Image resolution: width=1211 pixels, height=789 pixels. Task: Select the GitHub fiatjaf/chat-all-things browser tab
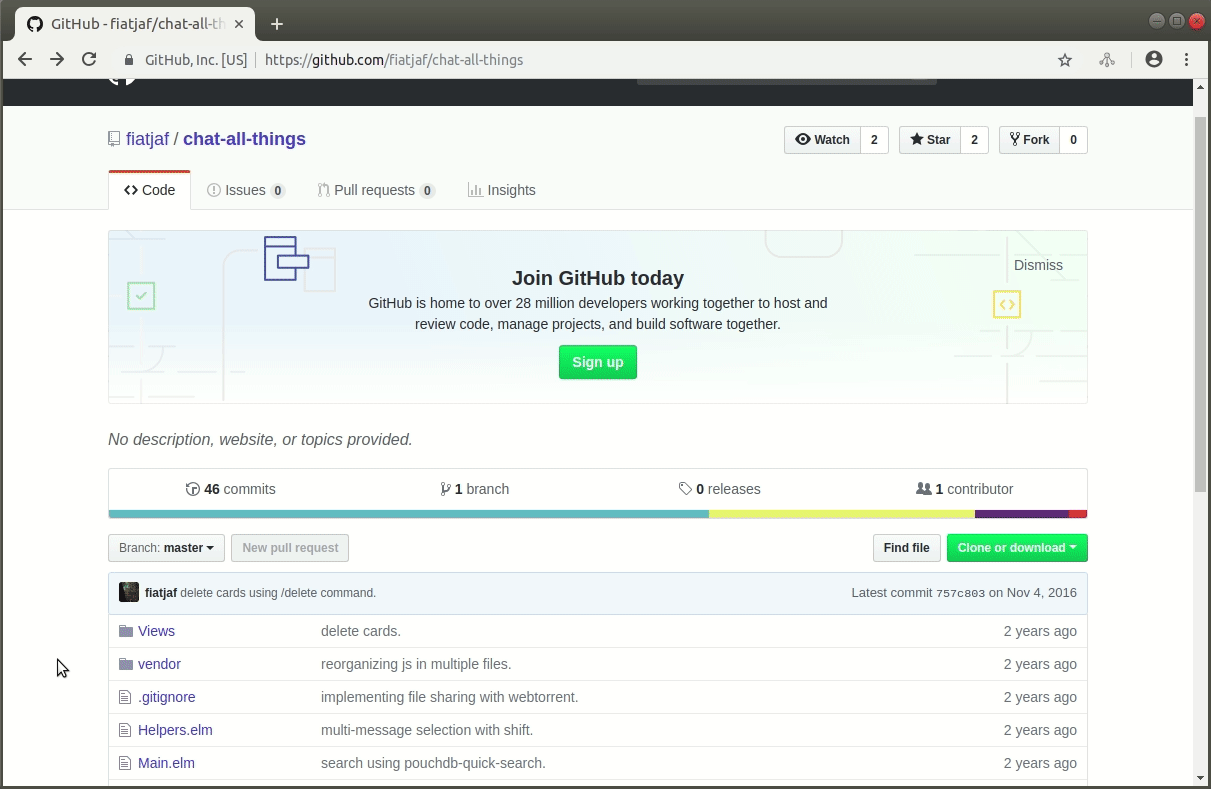pos(135,24)
